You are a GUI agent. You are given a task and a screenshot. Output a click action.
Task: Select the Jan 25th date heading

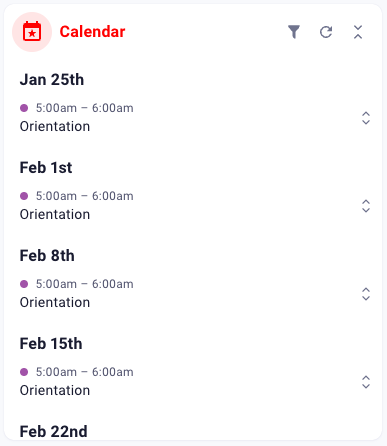pos(52,80)
